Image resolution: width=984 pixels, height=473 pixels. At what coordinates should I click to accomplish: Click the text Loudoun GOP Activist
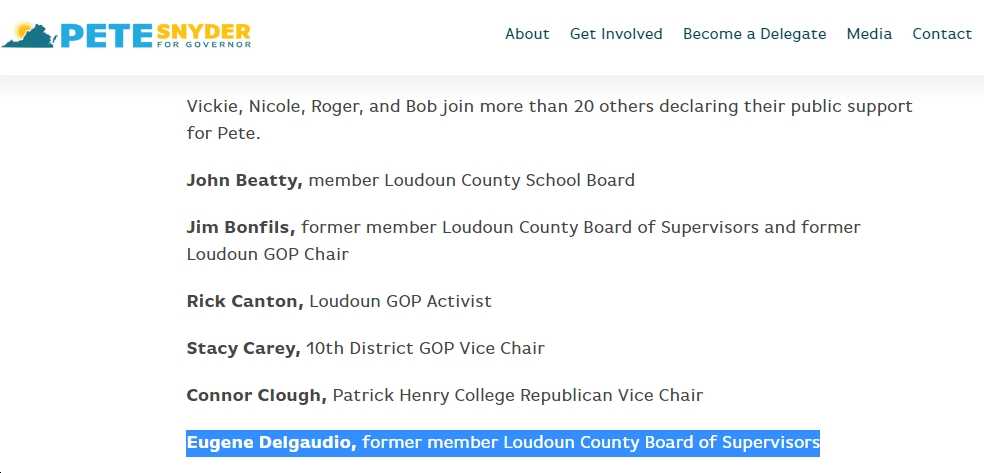pyautogui.click(x=400, y=301)
